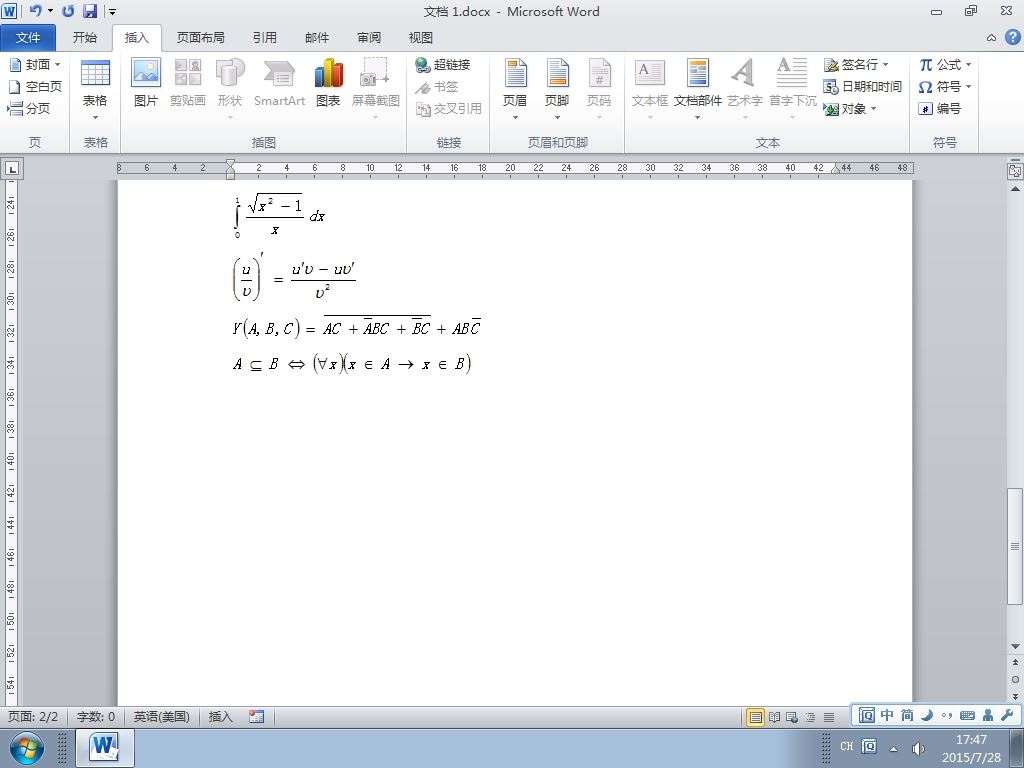Click the macro recording icon in status bar

257,716
